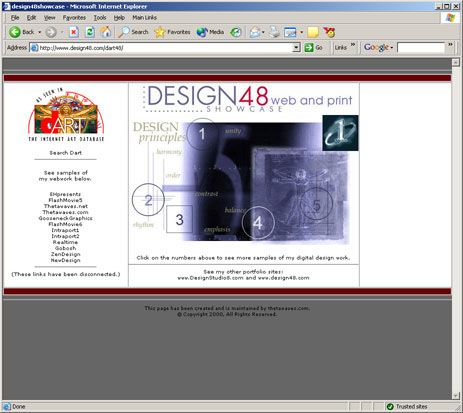The width and height of the screenshot is (463, 413).
Task: Click the address bar URL field
Action: [162, 48]
